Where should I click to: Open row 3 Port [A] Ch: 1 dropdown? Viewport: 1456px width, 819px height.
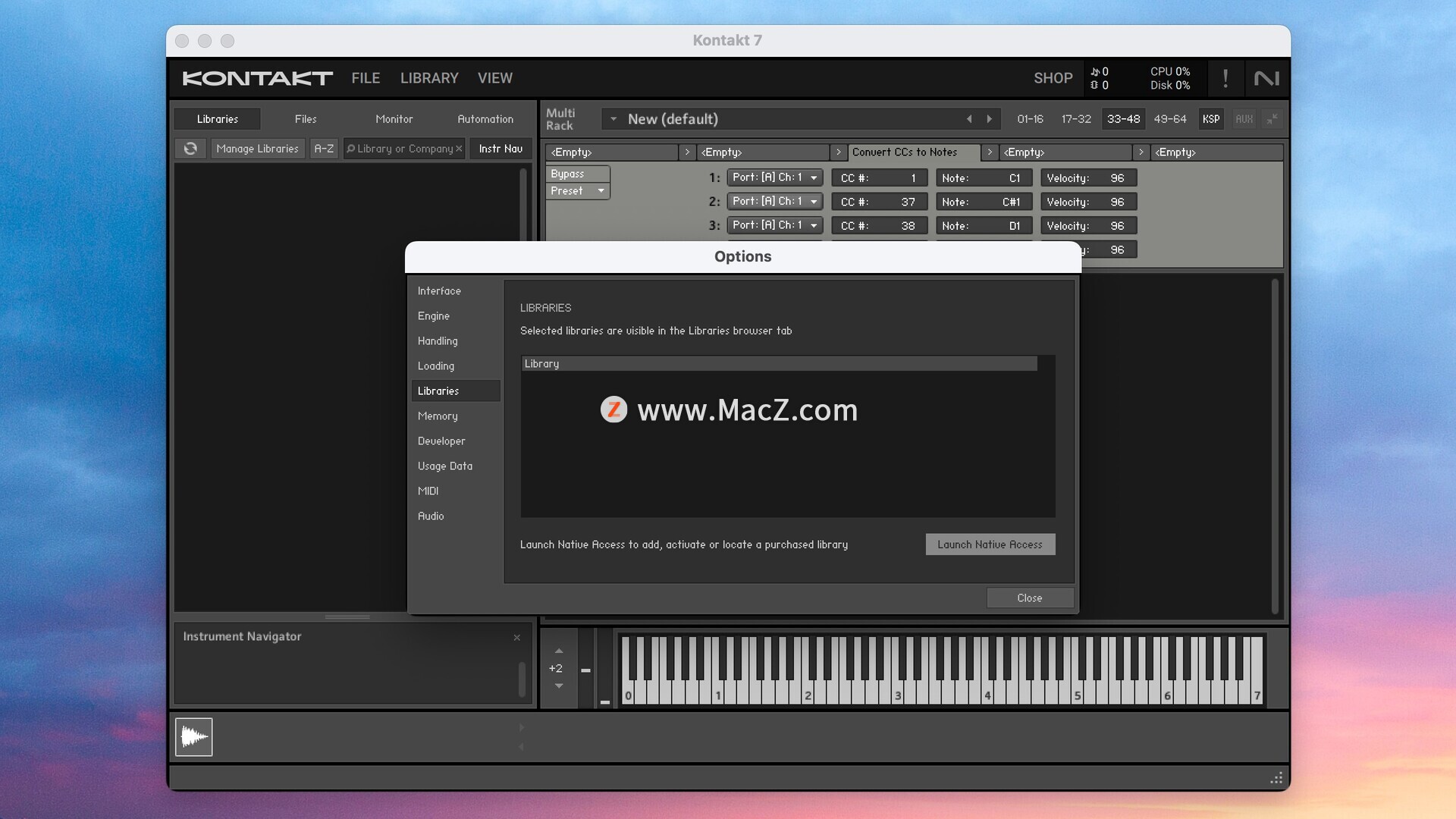pyautogui.click(x=775, y=225)
